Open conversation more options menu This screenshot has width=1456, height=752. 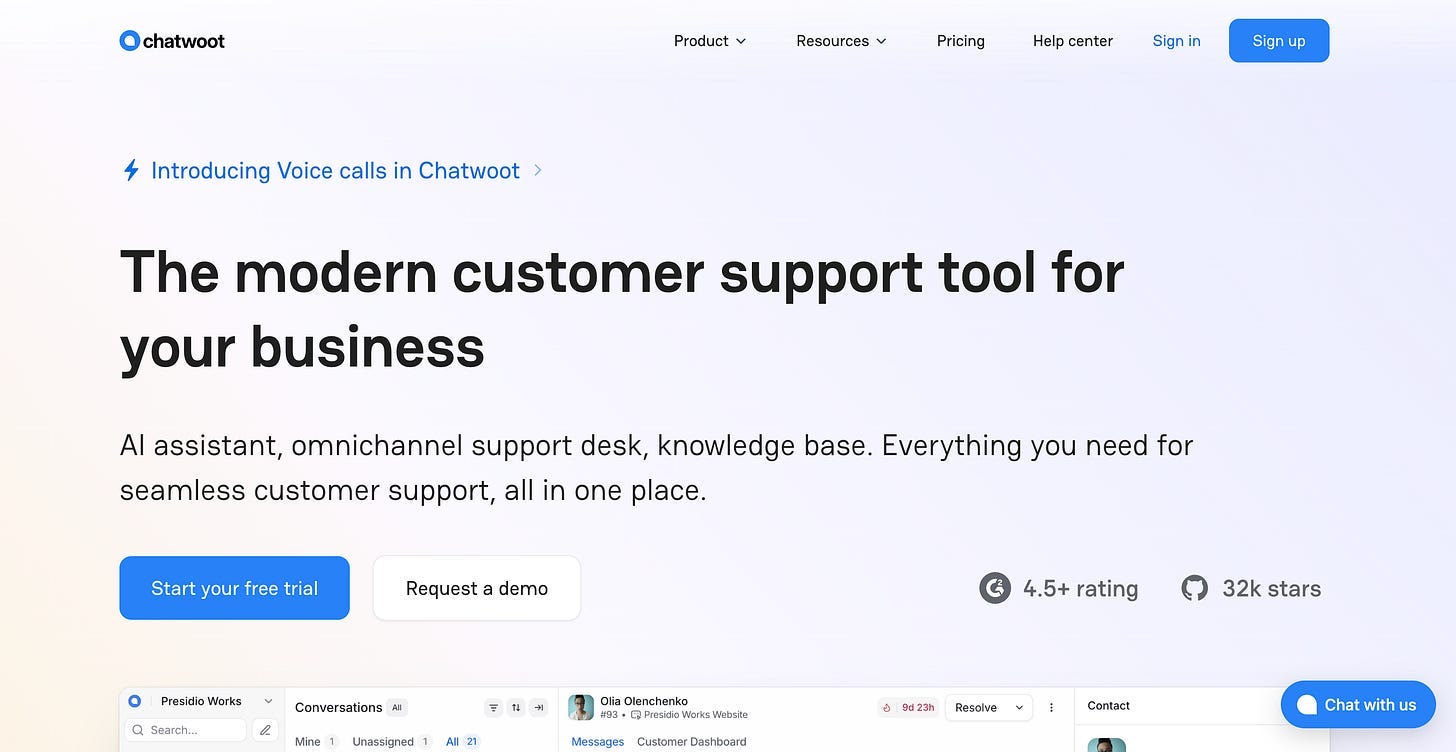click(1051, 707)
